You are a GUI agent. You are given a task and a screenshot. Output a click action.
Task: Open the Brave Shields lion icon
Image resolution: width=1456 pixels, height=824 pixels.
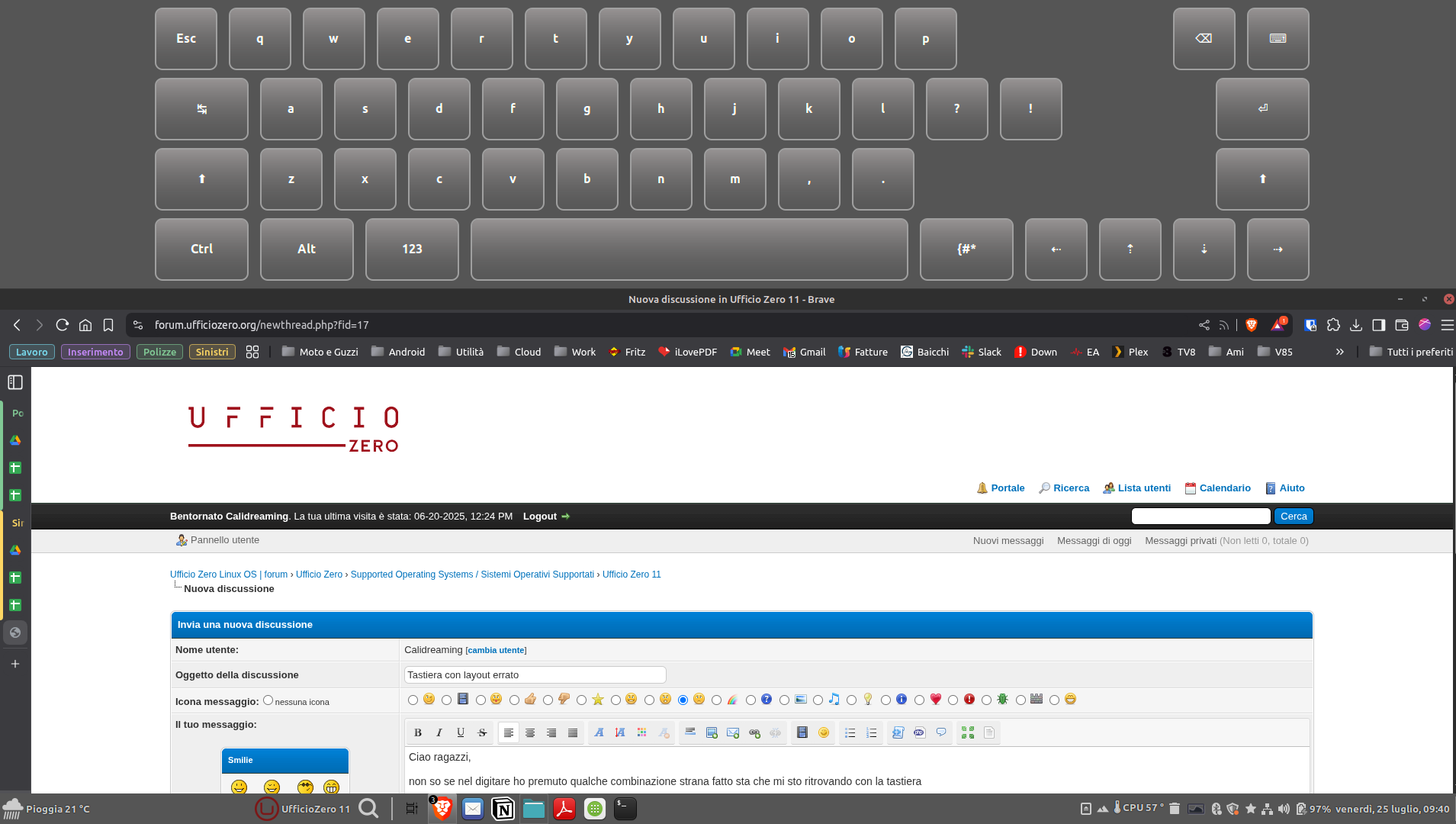point(1251,325)
